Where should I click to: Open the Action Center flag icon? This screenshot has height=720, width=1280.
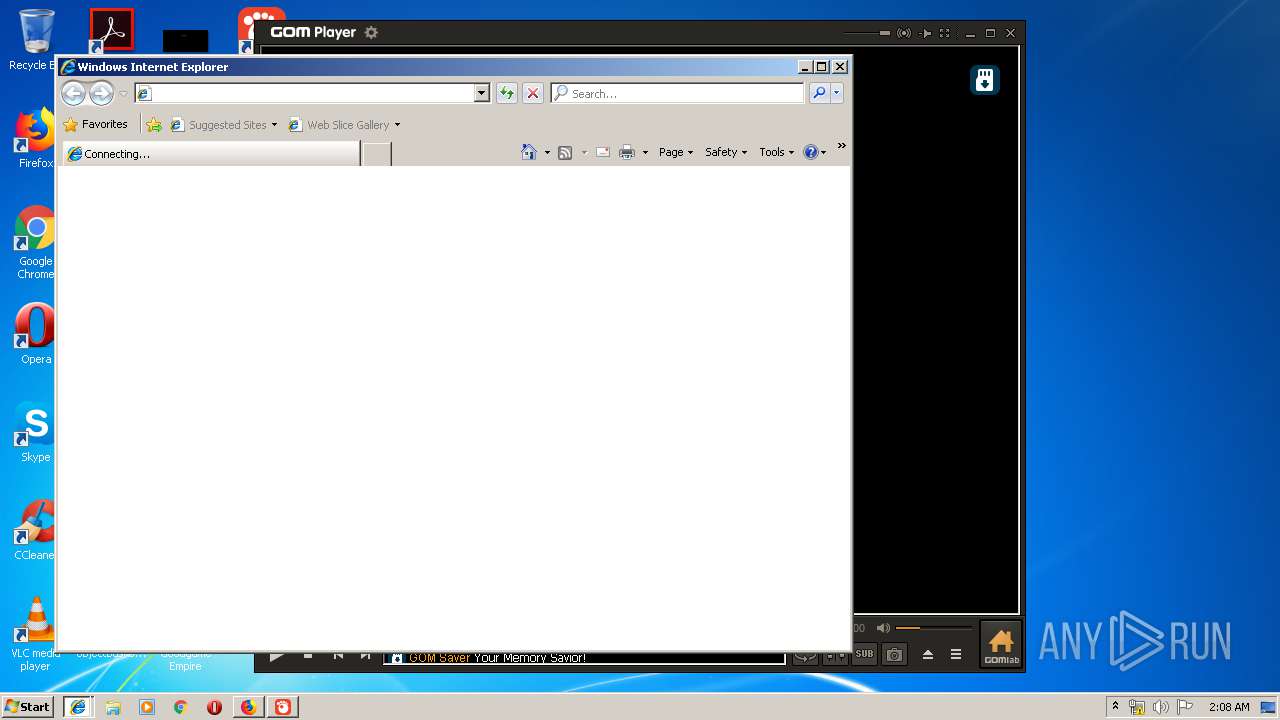1185,707
